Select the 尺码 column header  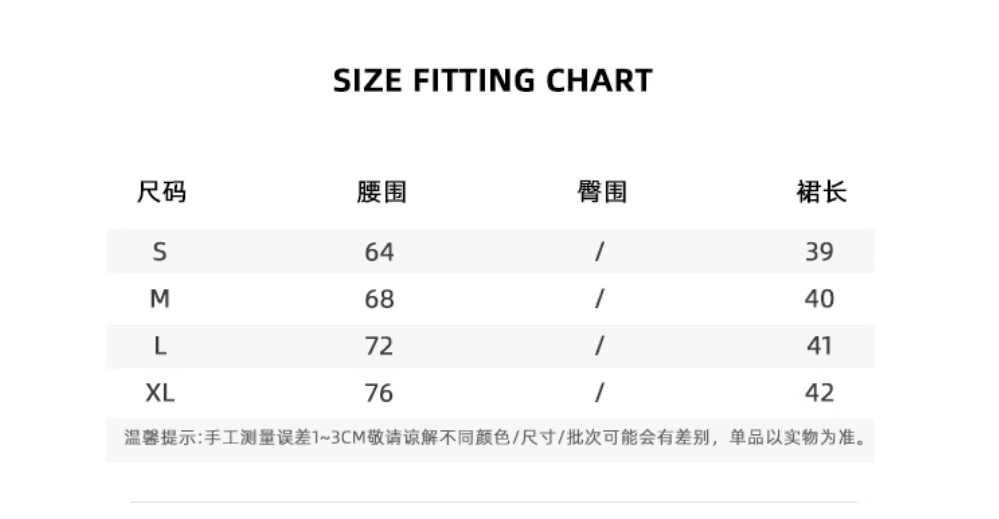point(161,192)
